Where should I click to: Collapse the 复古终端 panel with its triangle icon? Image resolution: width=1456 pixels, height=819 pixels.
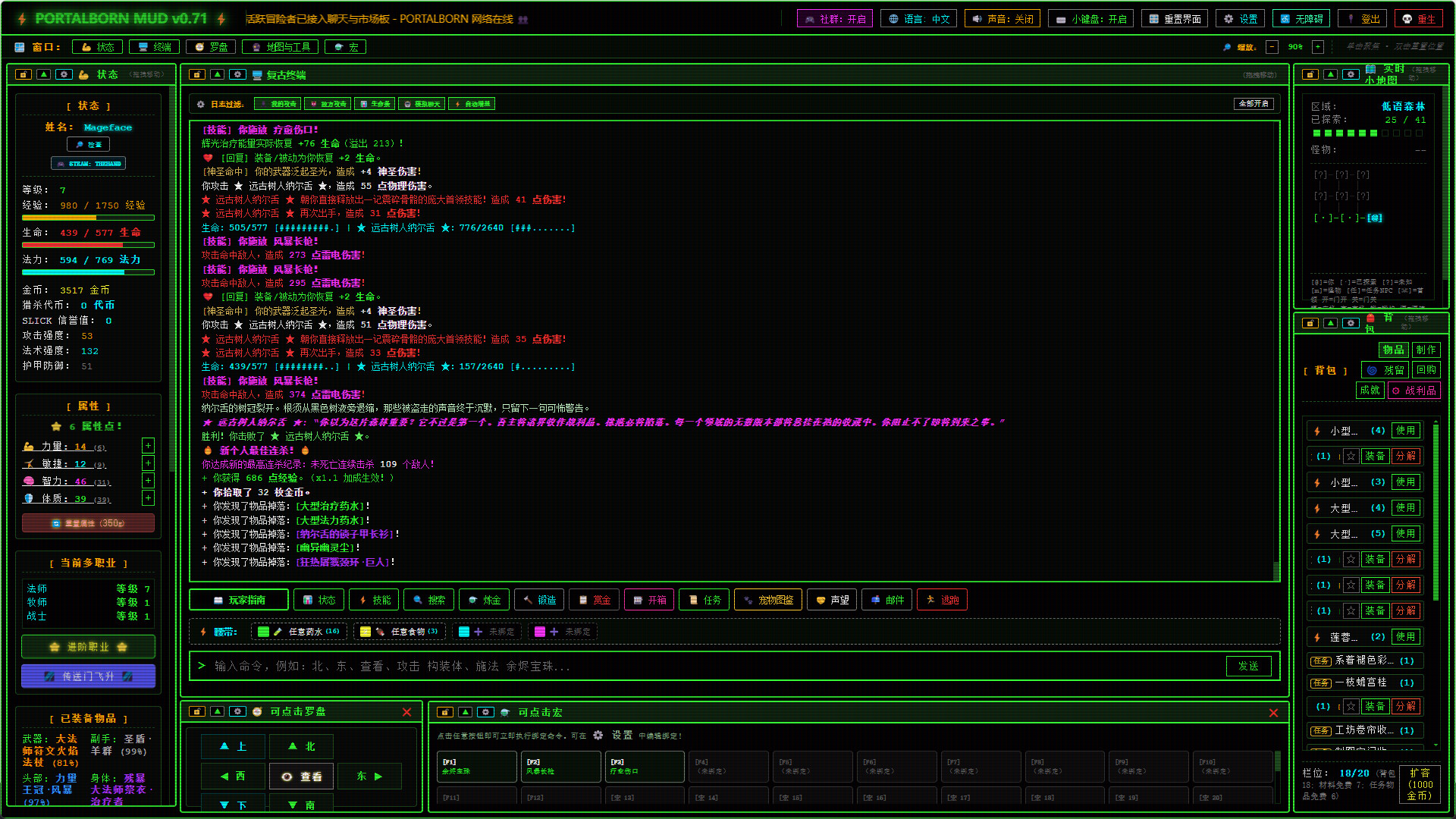218,74
